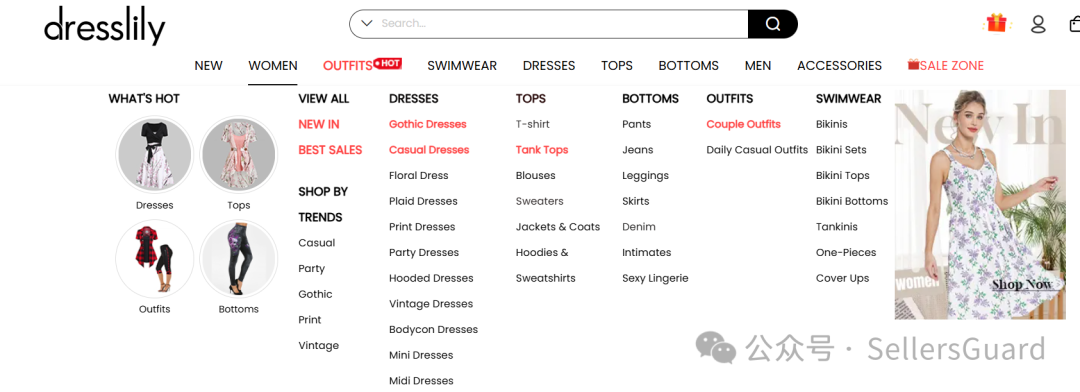1080x392 pixels.
Task: Go to Gothic Dresses link
Action: coord(428,124)
